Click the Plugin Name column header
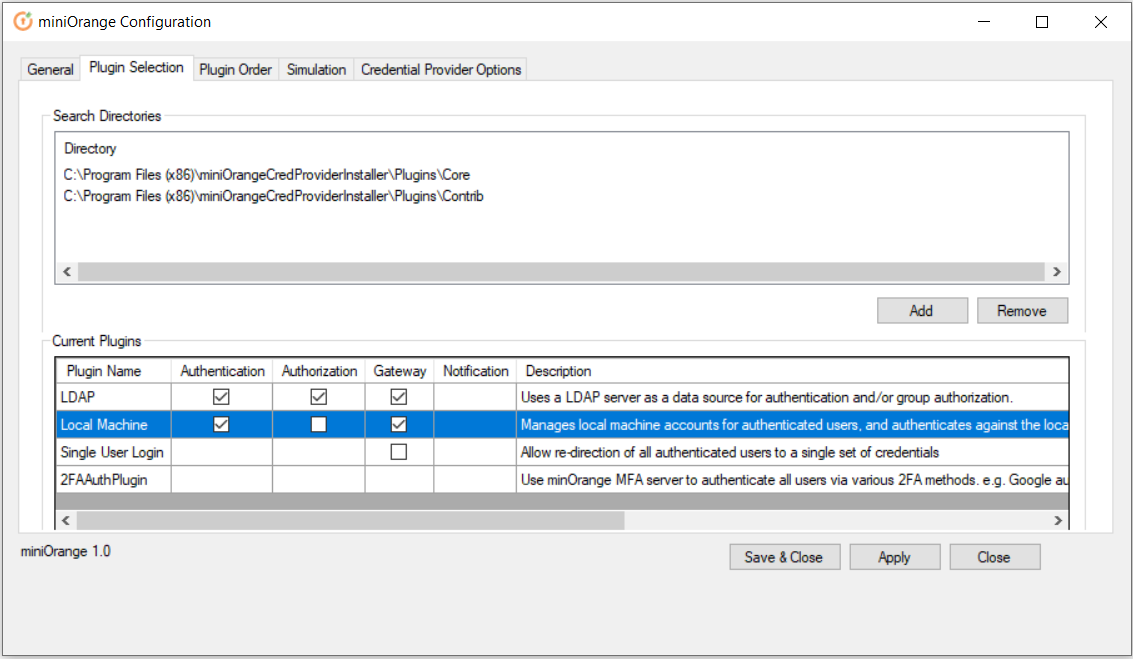The image size is (1133, 659). [x=113, y=371]
